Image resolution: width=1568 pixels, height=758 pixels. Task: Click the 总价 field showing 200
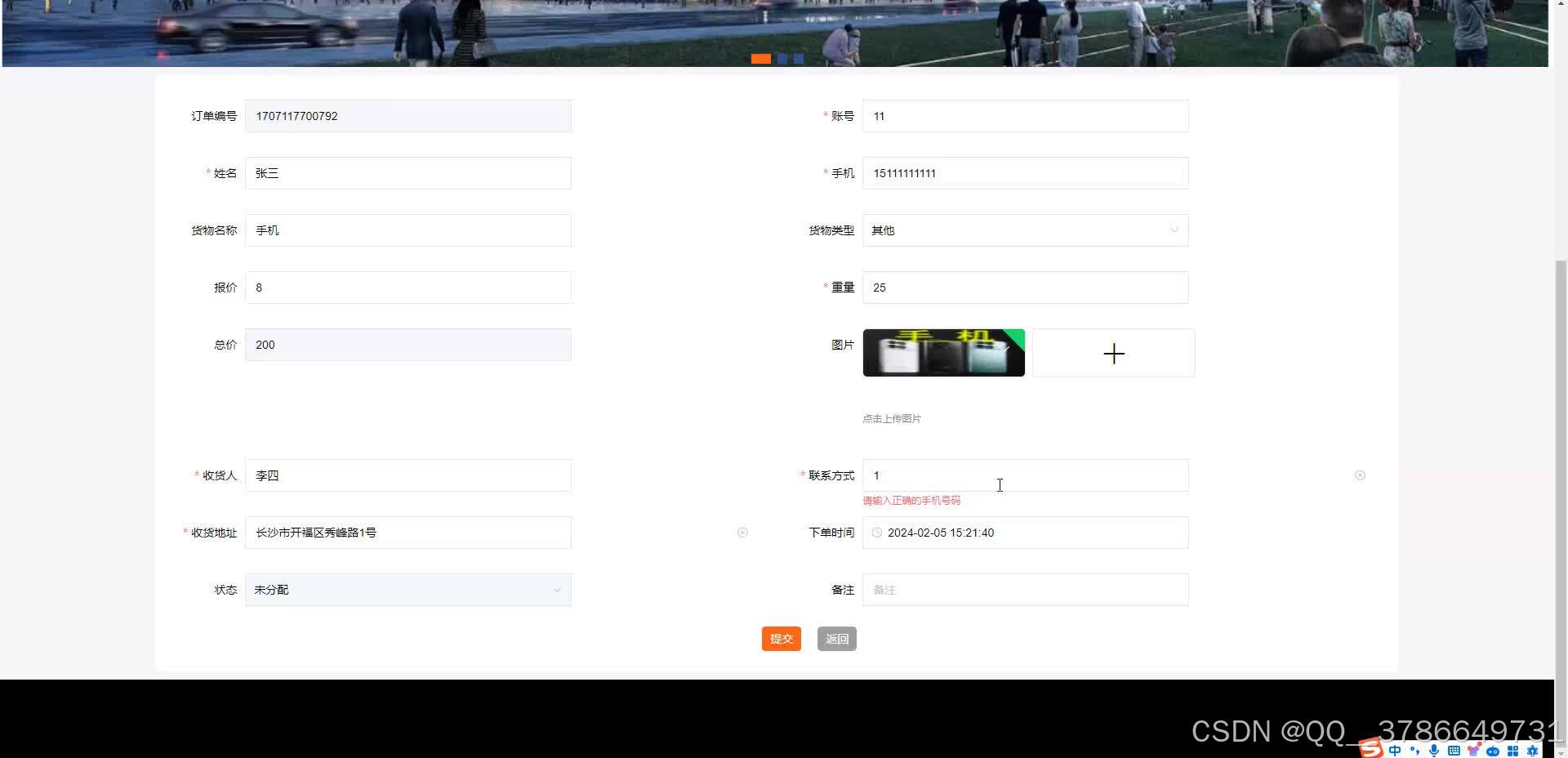click(408, 345)
